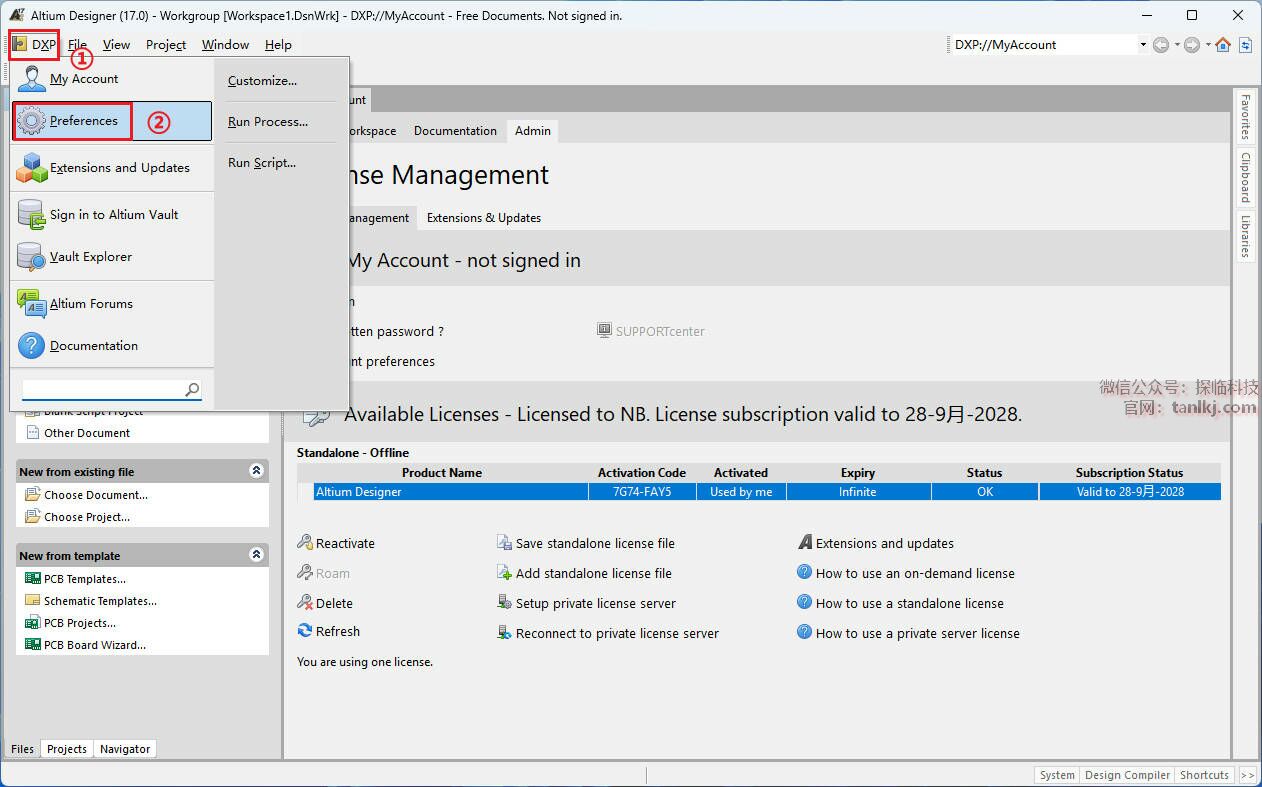The height and width of the screenshot is (787, 1262).
Task: Choose Preferences from the DXP menu
Action: tap(112, 121)
